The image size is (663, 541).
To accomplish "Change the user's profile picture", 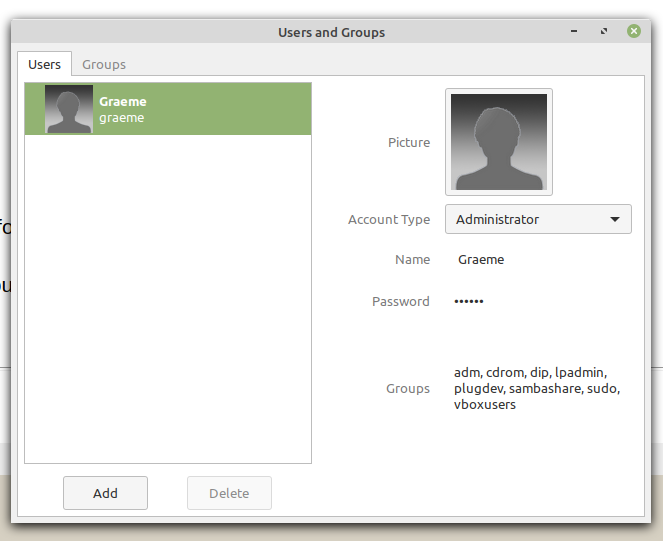I will pyautogui.click(x=499, y=142).
